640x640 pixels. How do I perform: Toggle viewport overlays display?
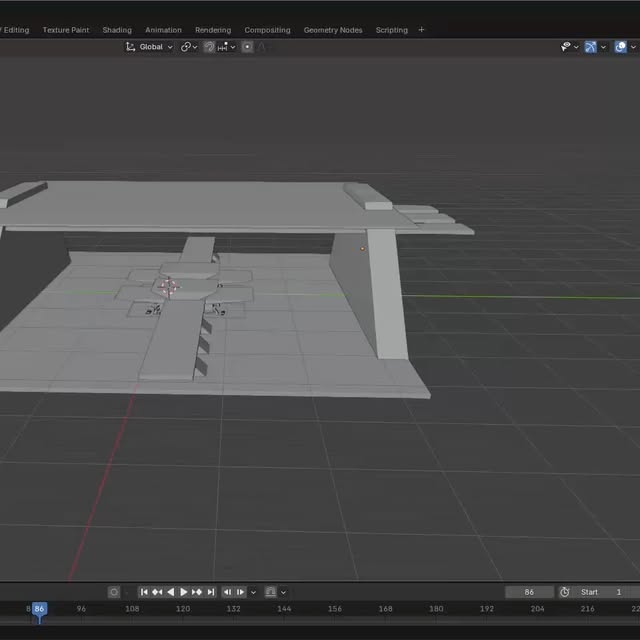[x=620, y=47]
